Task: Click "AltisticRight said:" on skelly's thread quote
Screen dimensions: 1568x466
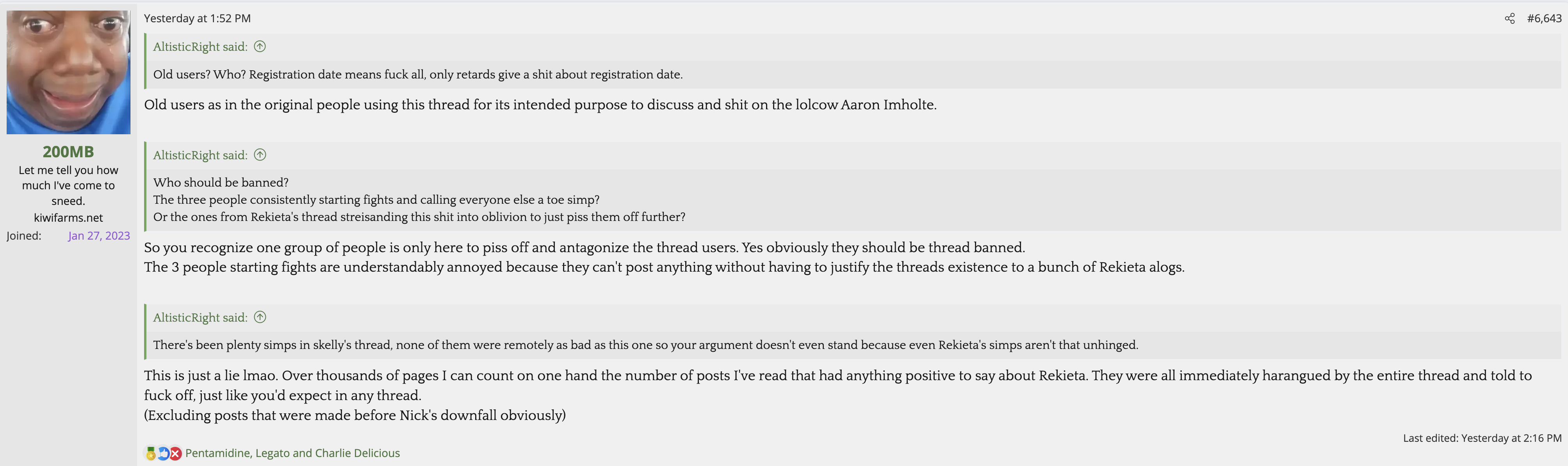Action: [200, 318]
